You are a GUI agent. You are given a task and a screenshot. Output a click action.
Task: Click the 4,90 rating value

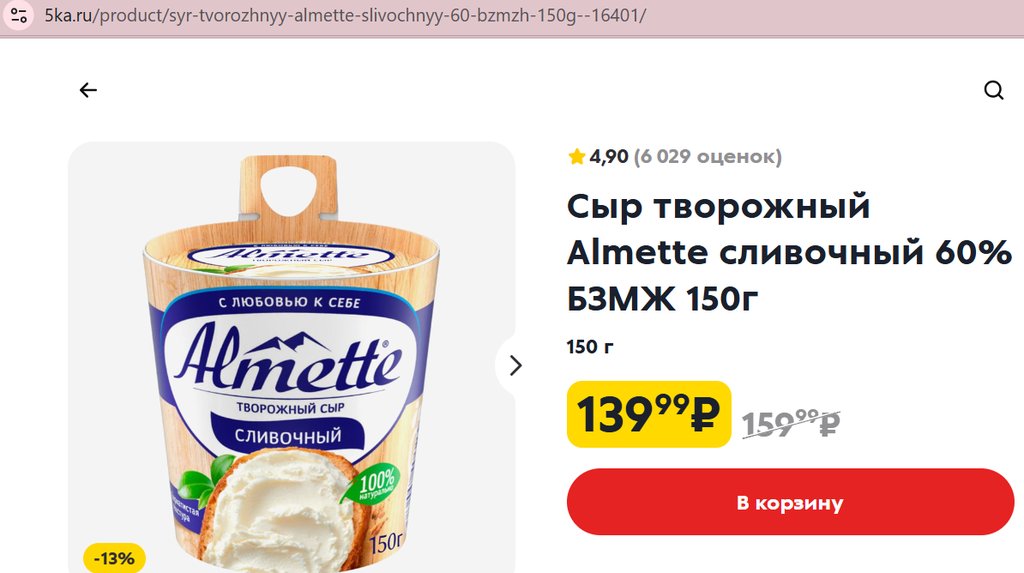click(608, 157)
